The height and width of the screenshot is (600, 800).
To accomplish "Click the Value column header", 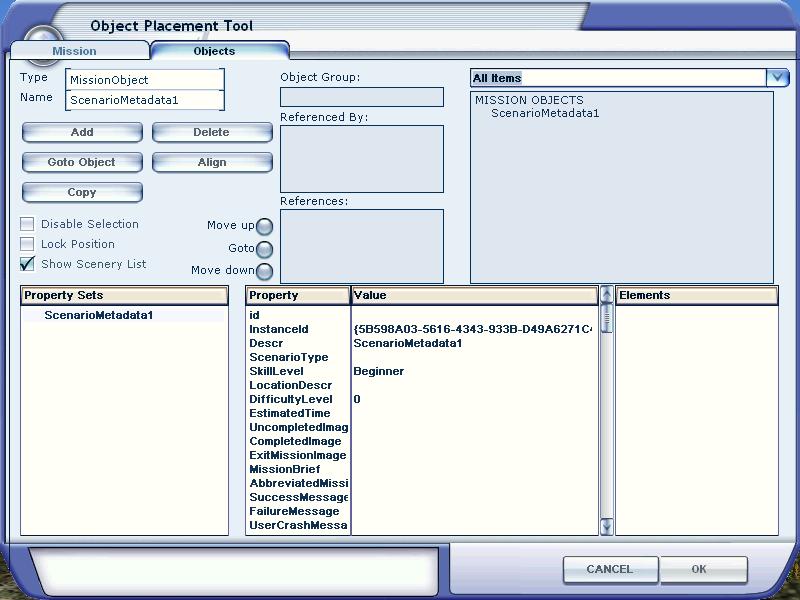I will tap(474, 295).
